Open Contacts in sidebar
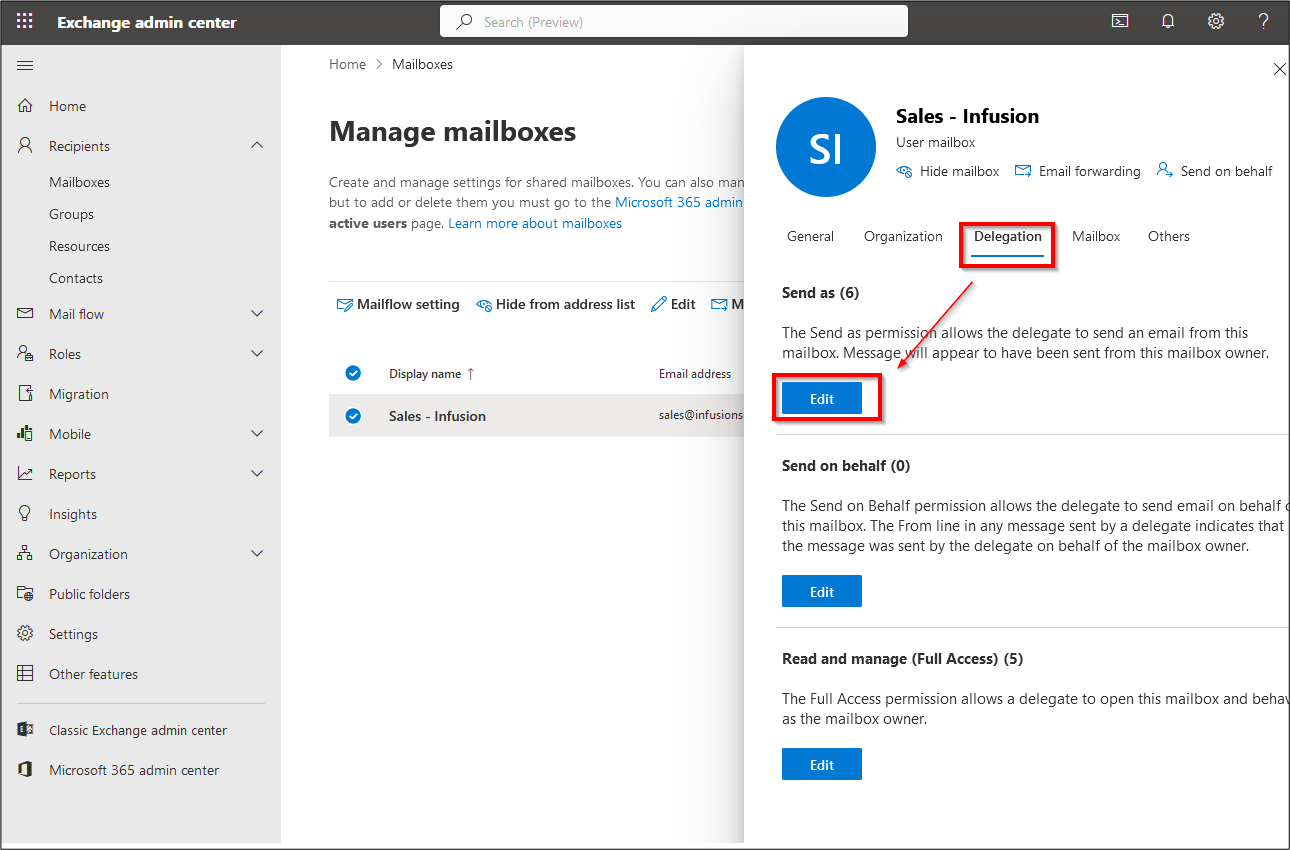The width and height of the screenshot is (1290, 850). [x=76, y=278]
